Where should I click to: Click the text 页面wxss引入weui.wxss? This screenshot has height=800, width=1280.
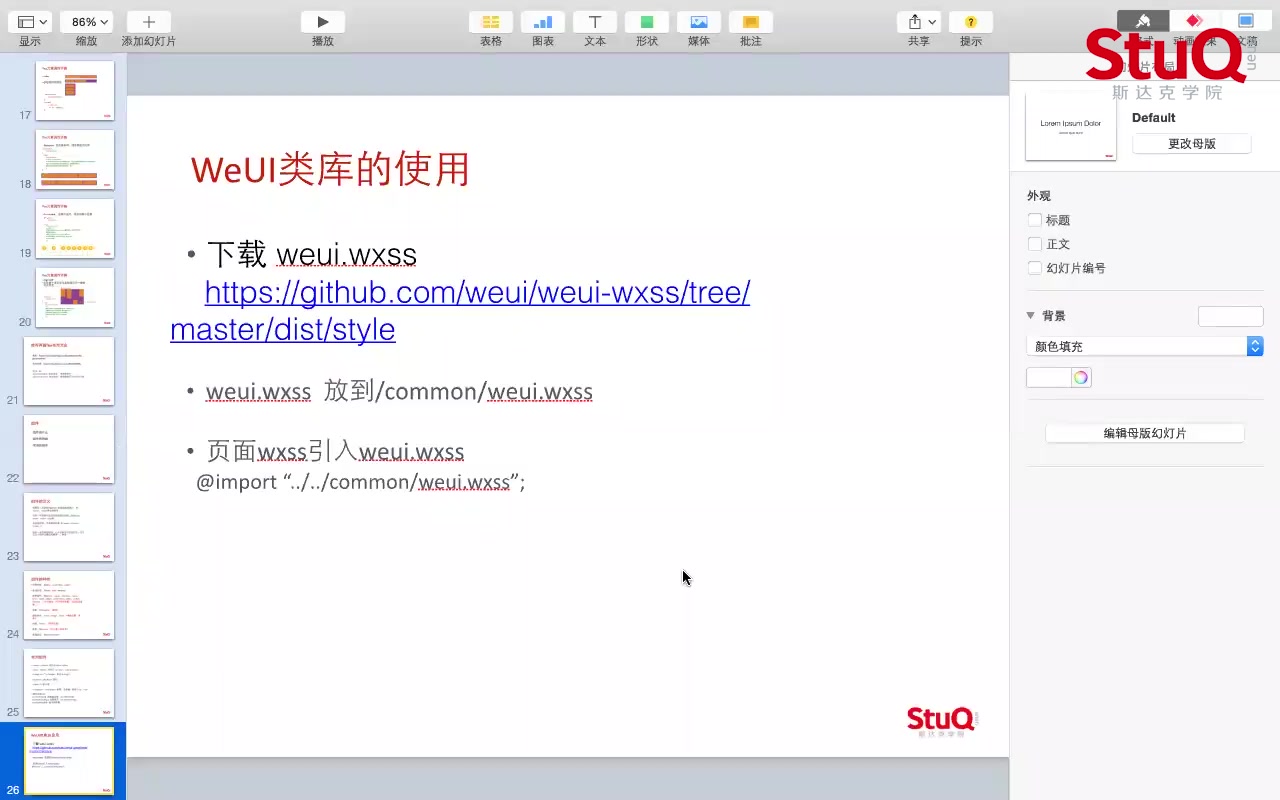pos(335,452)
